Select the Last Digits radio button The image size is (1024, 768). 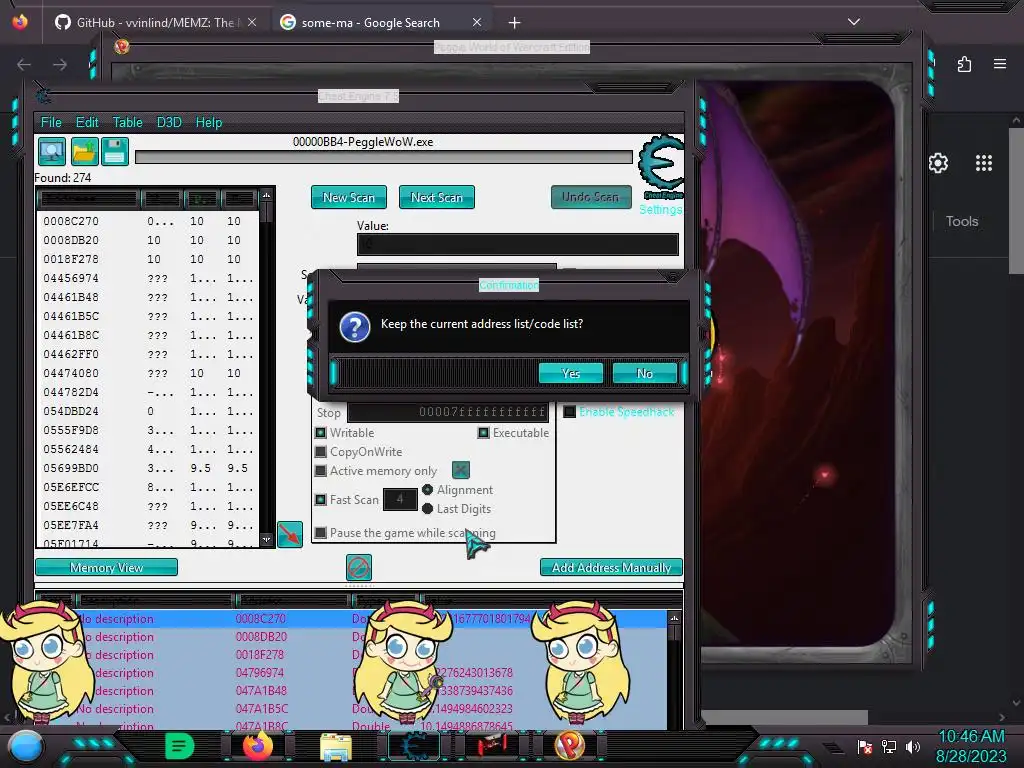coord(427,508)
